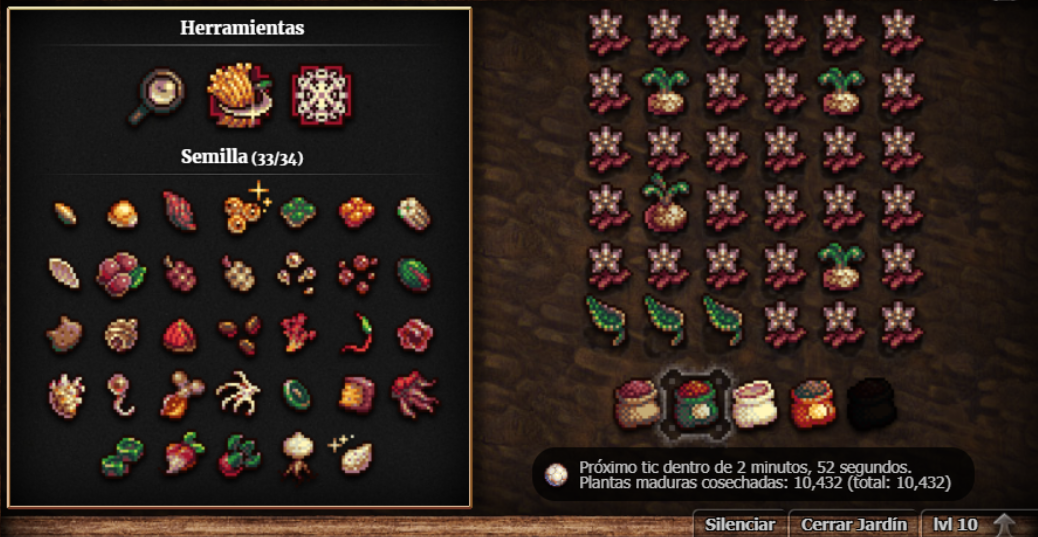Screen dimensions: 1038x537
Task: Choose the white-branched root-like seed
Action: [238, 393]
